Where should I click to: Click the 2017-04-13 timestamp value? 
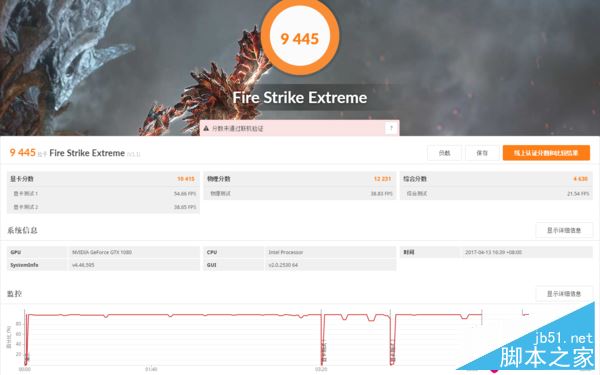click(x=493, y=252)
